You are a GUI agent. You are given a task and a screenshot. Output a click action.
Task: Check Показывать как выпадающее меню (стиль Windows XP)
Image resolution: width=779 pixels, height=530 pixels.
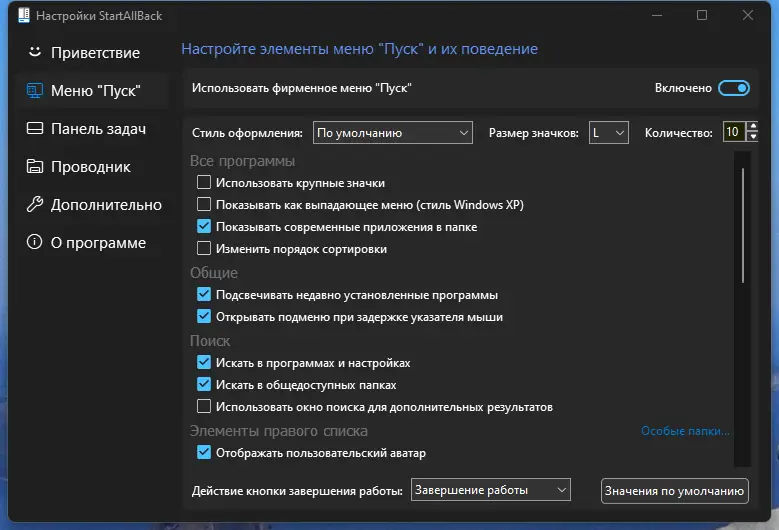click(204, 204)
